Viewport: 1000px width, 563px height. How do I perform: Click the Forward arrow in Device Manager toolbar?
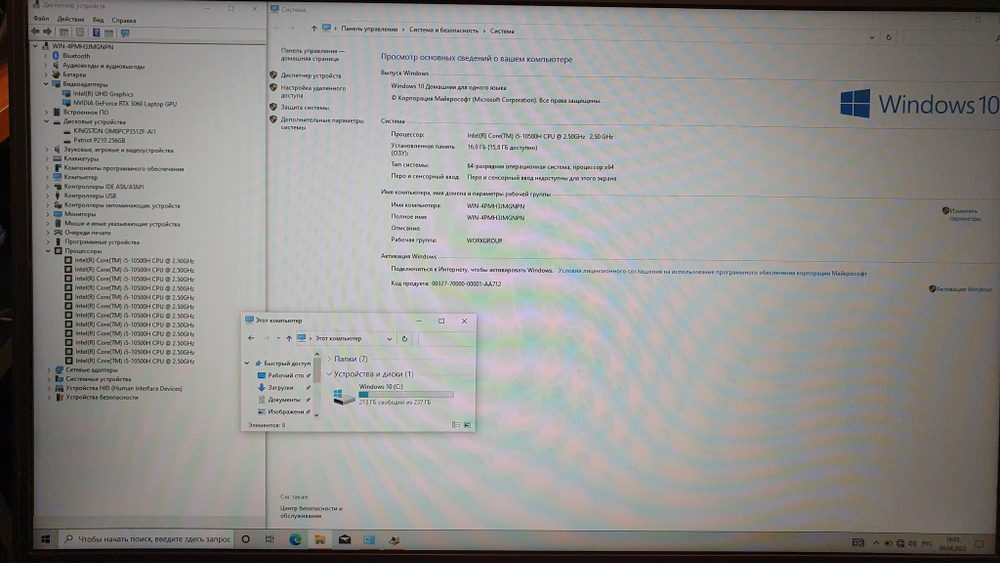click(47, 31)
